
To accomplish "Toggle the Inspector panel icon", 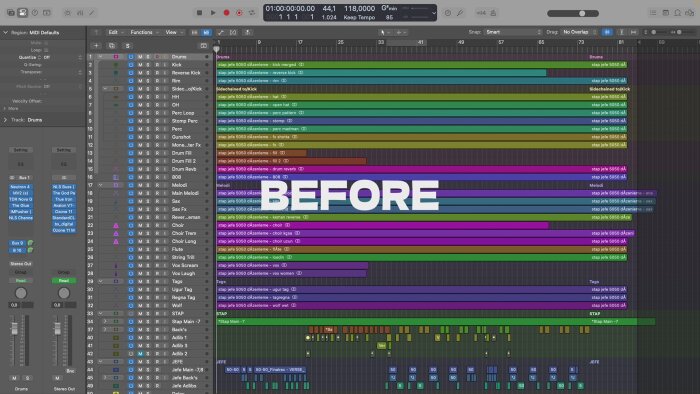I will (22, 13).
